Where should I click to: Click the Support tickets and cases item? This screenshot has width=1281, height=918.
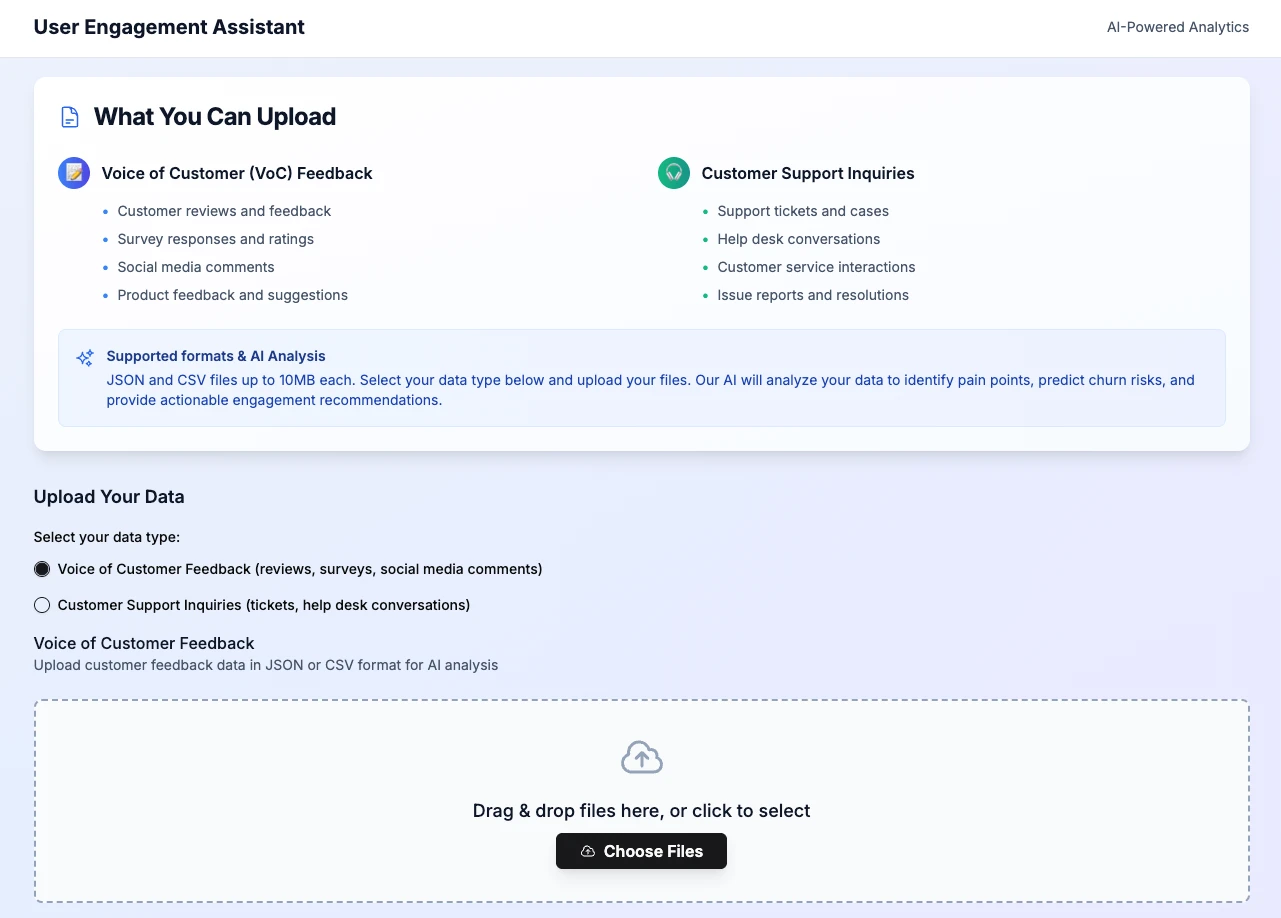tap(802, 211)
